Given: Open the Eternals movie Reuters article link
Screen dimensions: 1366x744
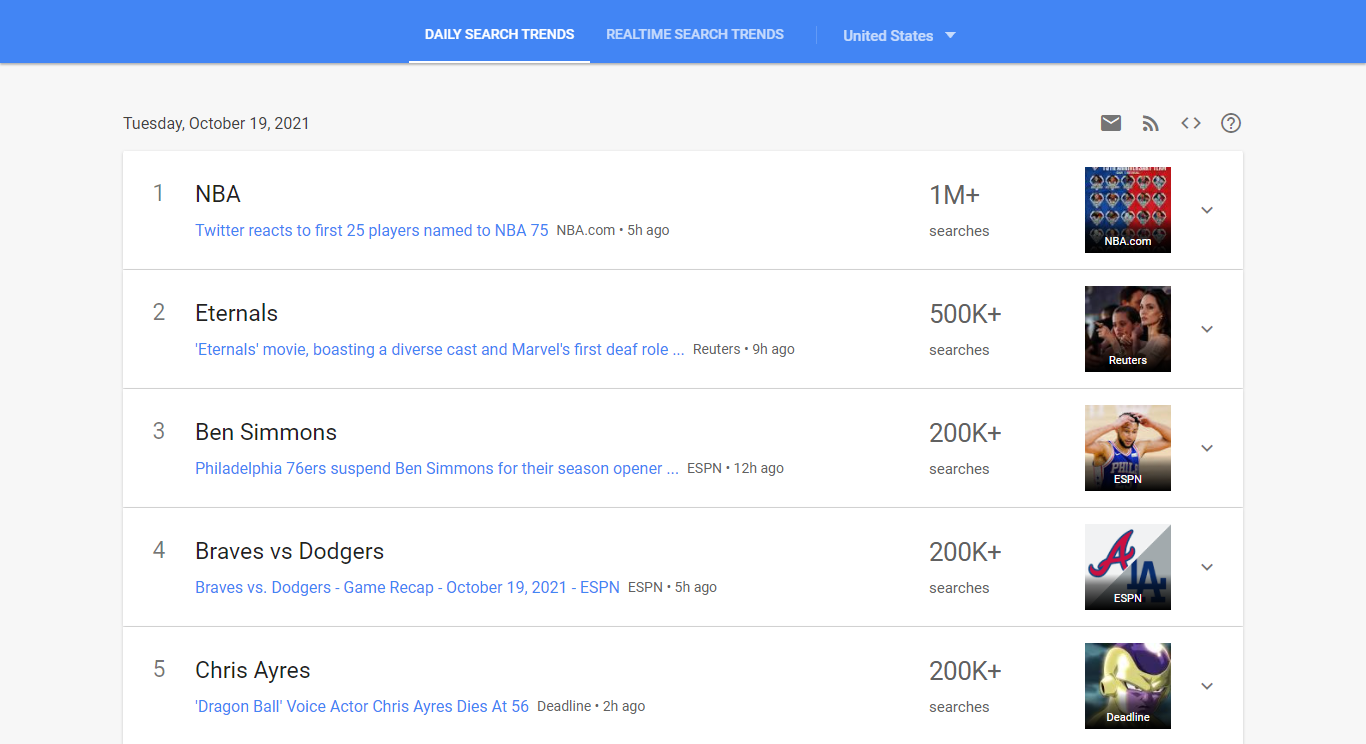Looking at the screenshot, I should click(440, 349).
